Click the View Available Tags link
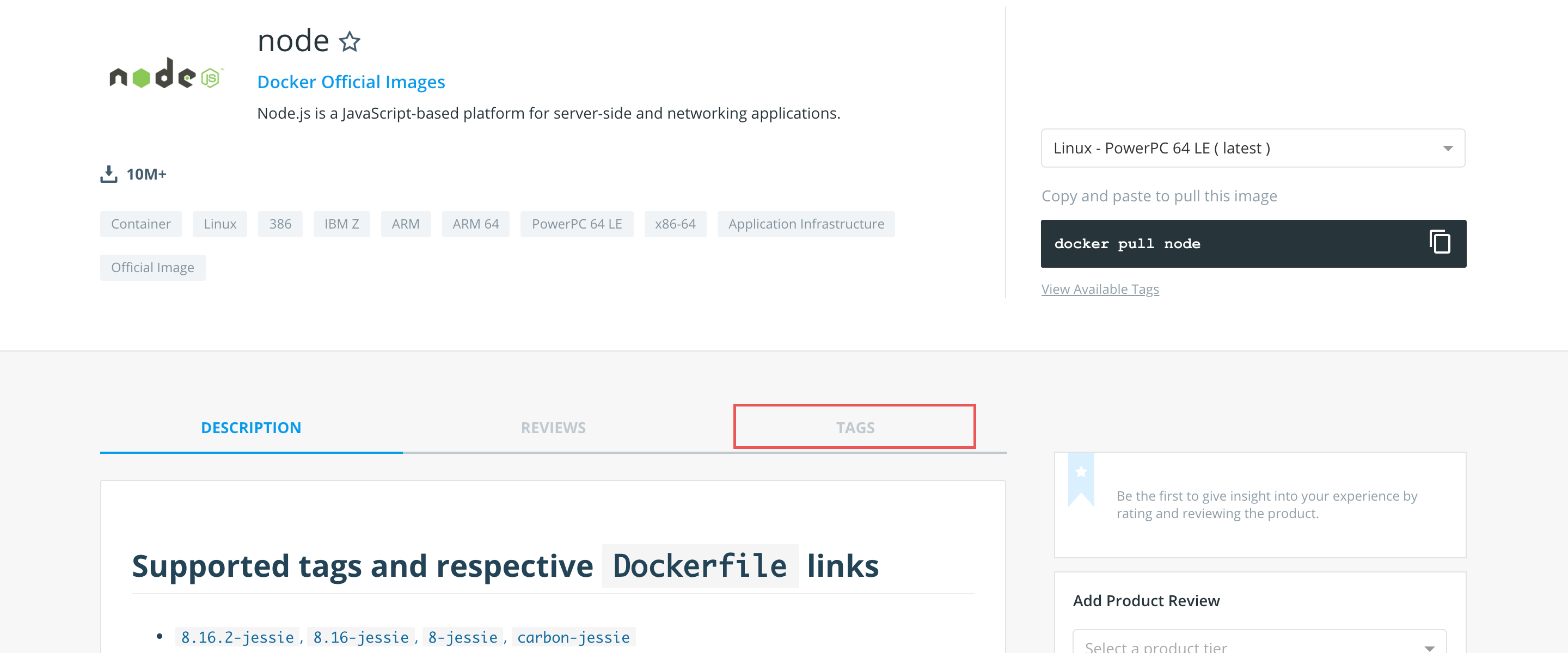The width and height of the screenshot is (1568, 653). tap(1099, 289)
